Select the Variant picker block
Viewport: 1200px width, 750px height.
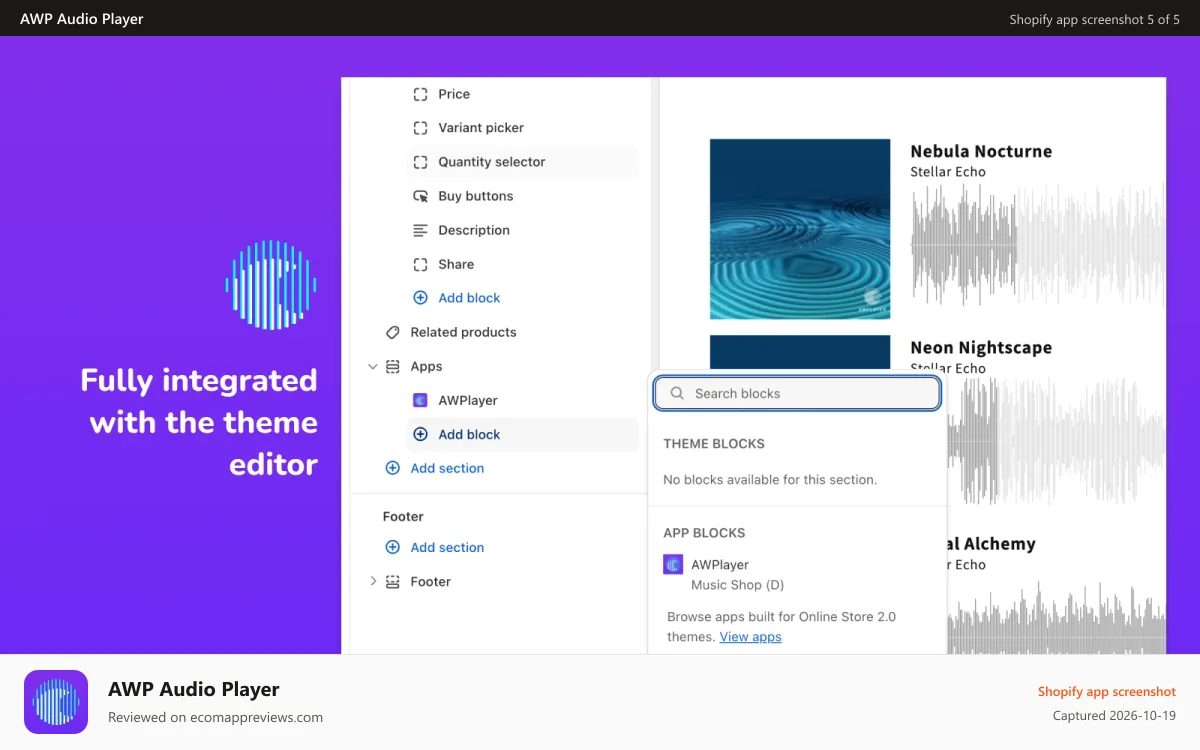pos(523,128)
